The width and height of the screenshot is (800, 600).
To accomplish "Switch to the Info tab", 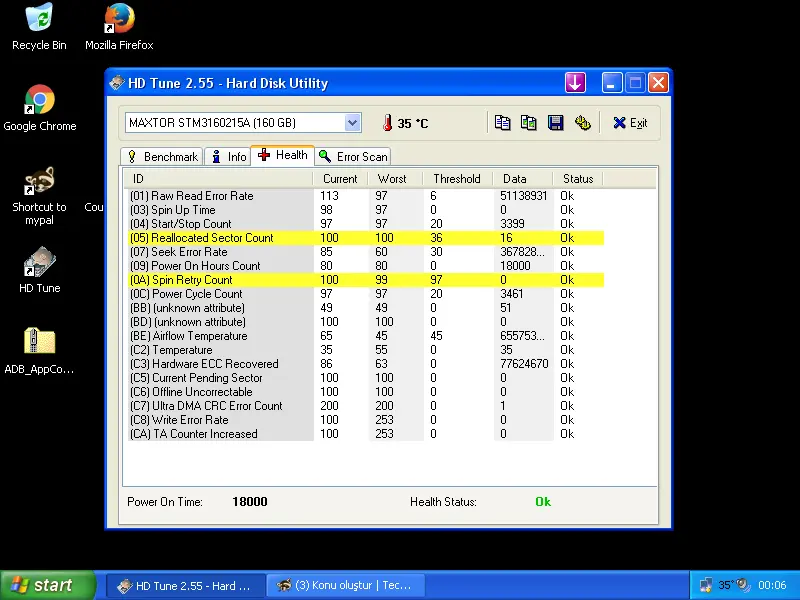I will (x=228, y=157).
